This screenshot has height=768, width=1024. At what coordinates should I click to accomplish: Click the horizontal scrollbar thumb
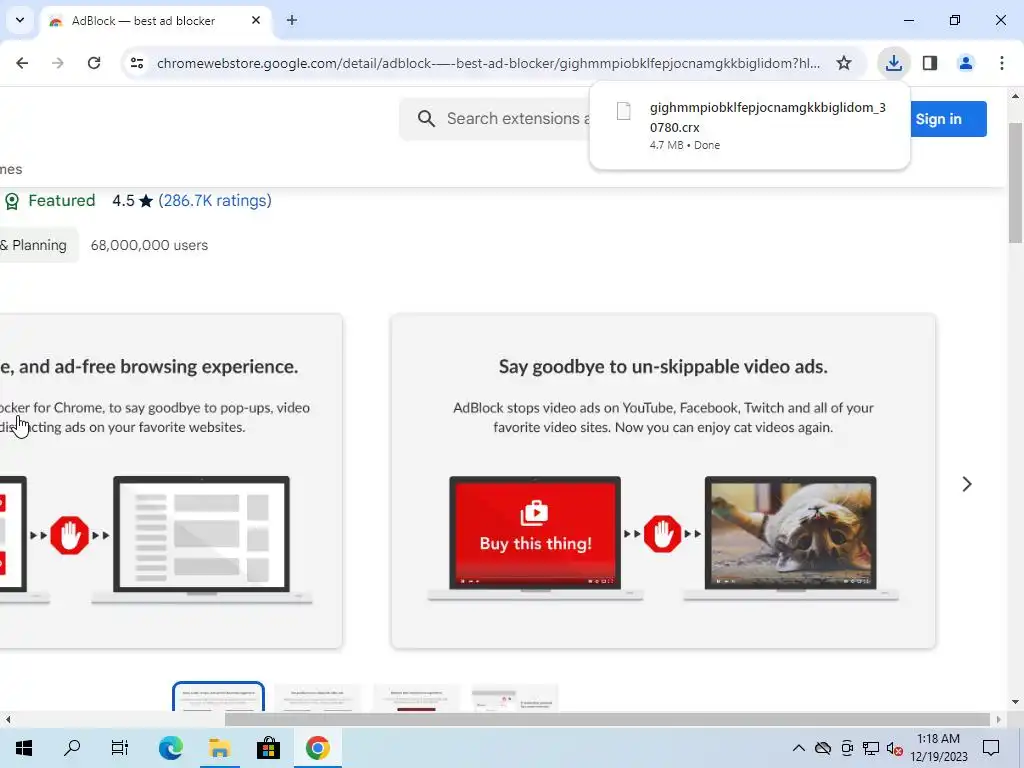pyautogui.click(x=607, y=719)
